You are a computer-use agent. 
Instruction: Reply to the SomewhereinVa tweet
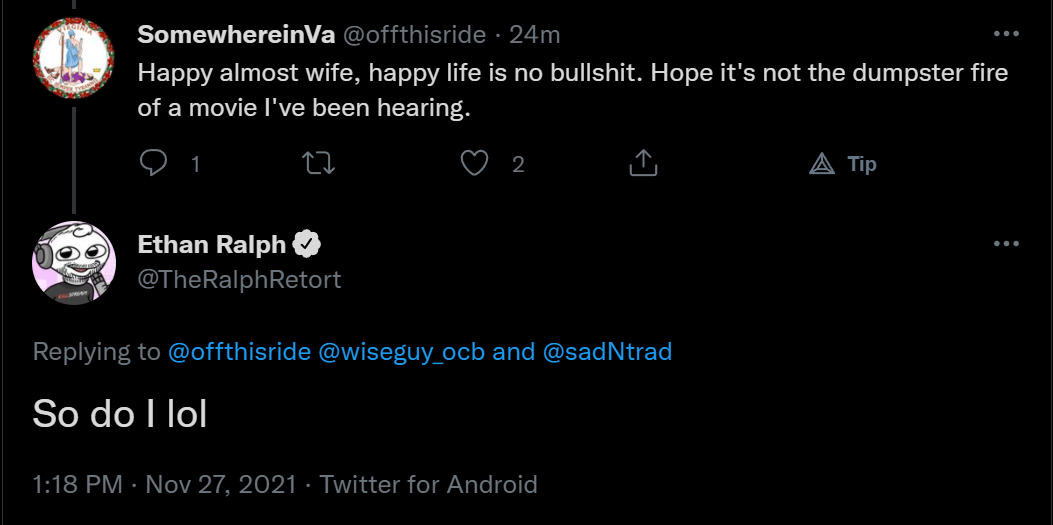[153, 163]
